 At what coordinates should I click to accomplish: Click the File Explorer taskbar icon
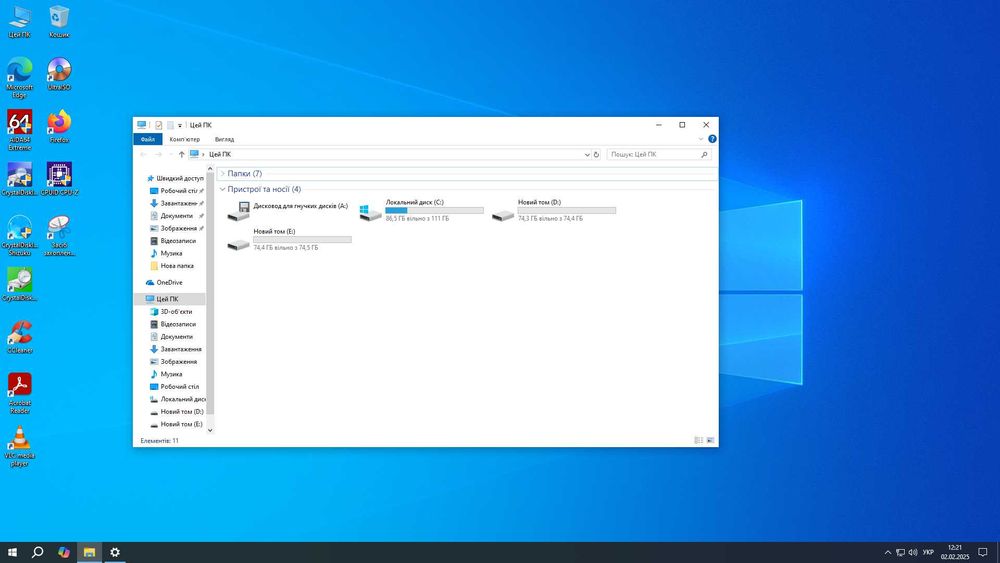[89, 552]
